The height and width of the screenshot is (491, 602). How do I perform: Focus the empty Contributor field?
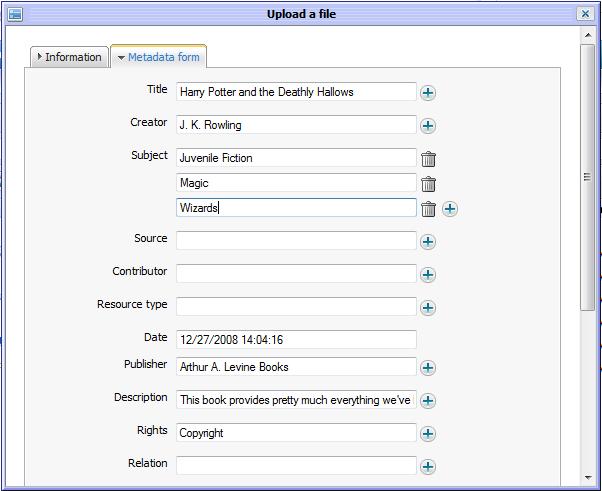coord(296,274)
